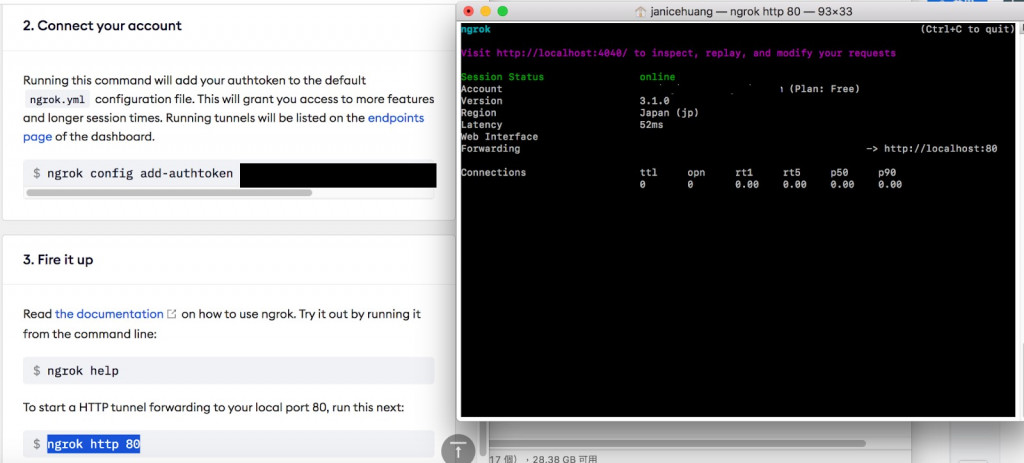Click the ngrok.yml inline code label
The image size is (1024, 463).
(56, 100)
